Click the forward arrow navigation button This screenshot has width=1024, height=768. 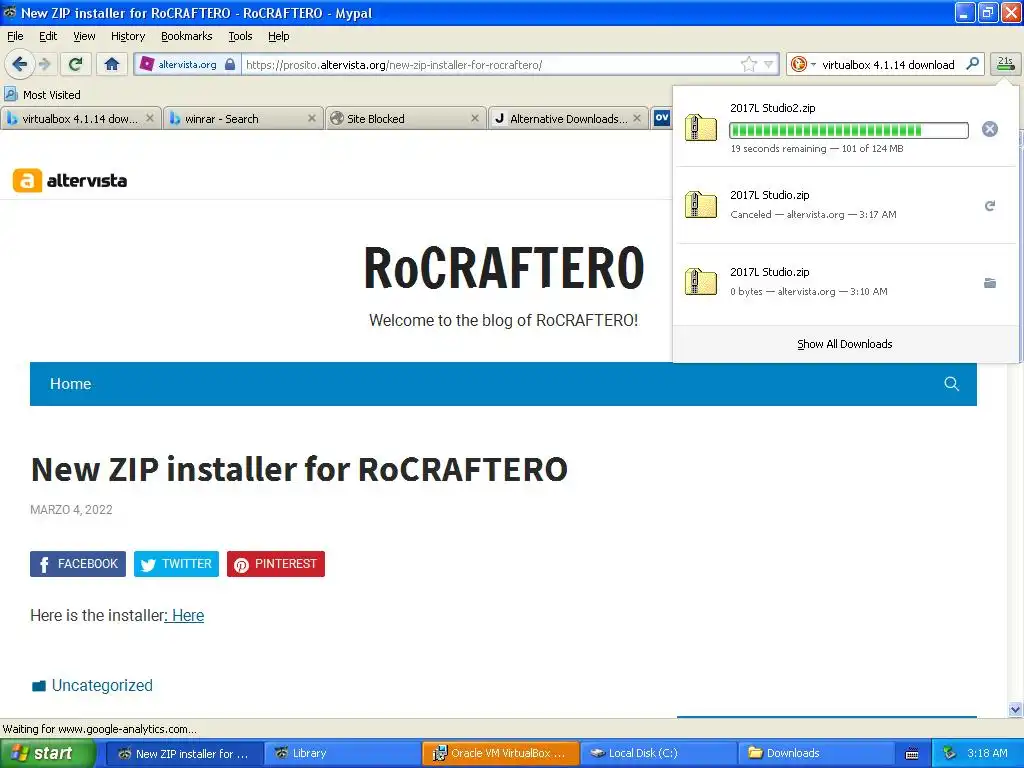point(45,64)
